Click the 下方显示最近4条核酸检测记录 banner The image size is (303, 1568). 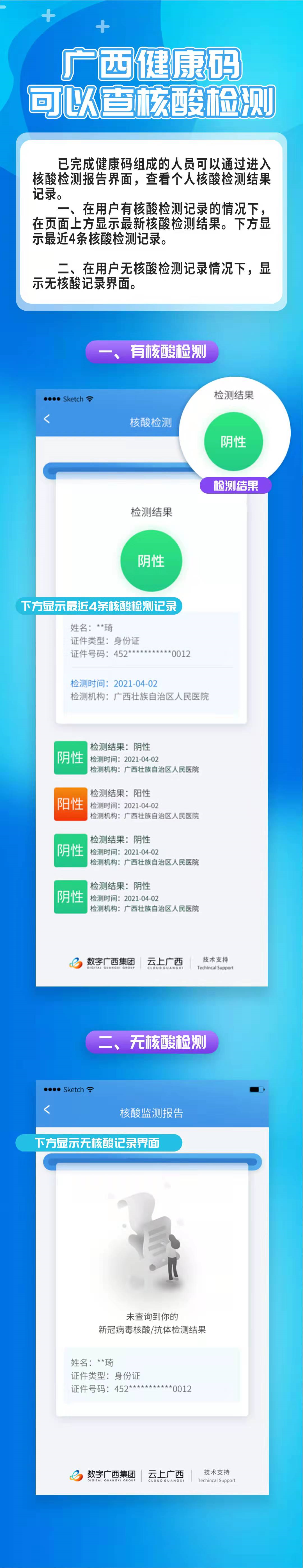tap(98, 606)
